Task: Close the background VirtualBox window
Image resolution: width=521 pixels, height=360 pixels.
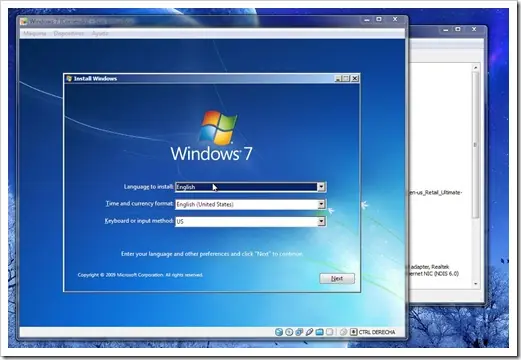Action: (474, 29)
